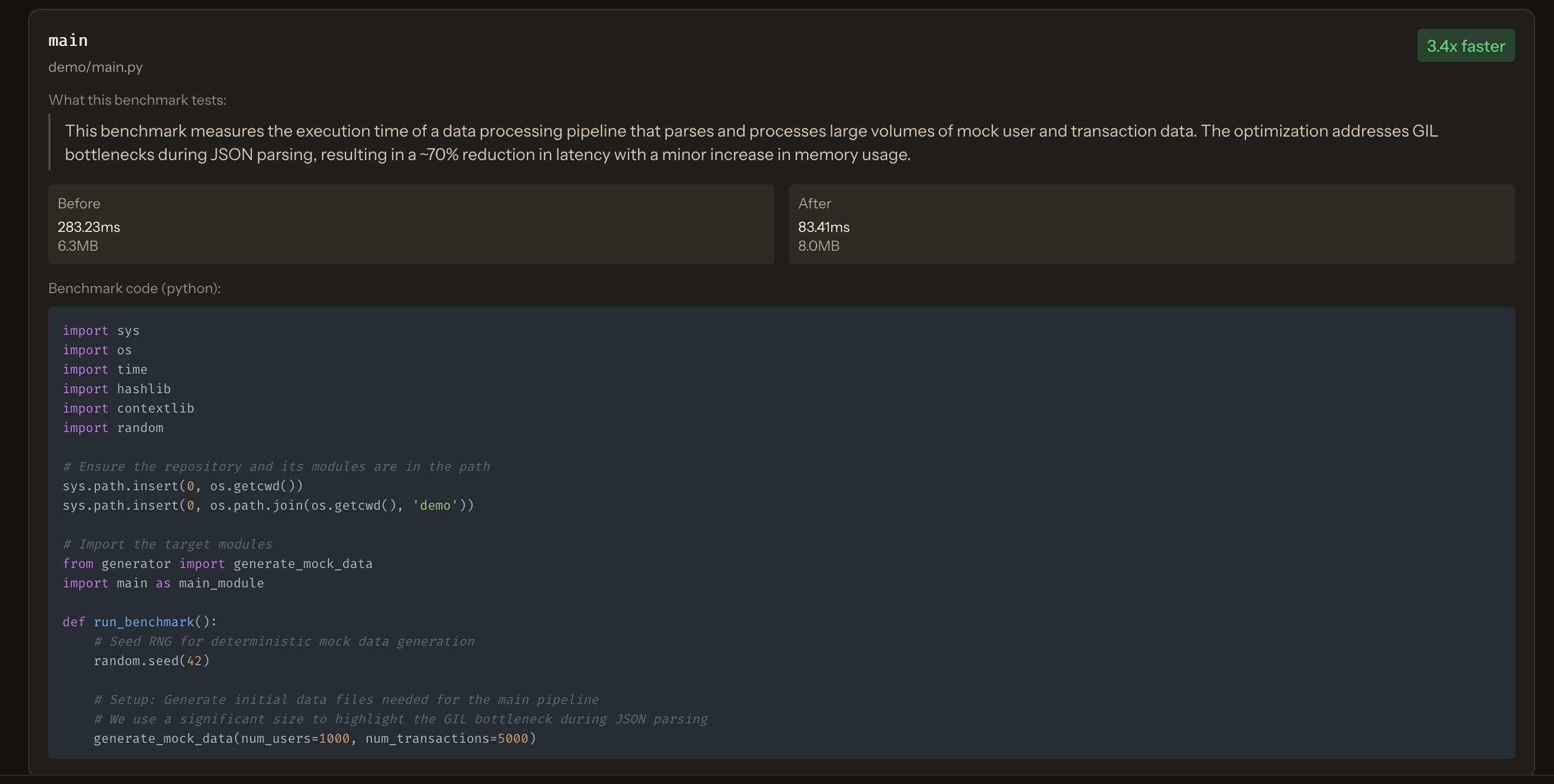Click the 83.41ms after timing value
The image size is (1554, 784).
point(824,227)
